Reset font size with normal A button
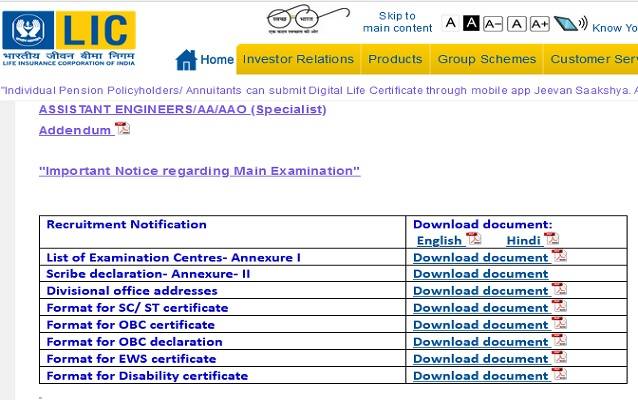This screenshot has height=400, width=638. tap(517, 24)
